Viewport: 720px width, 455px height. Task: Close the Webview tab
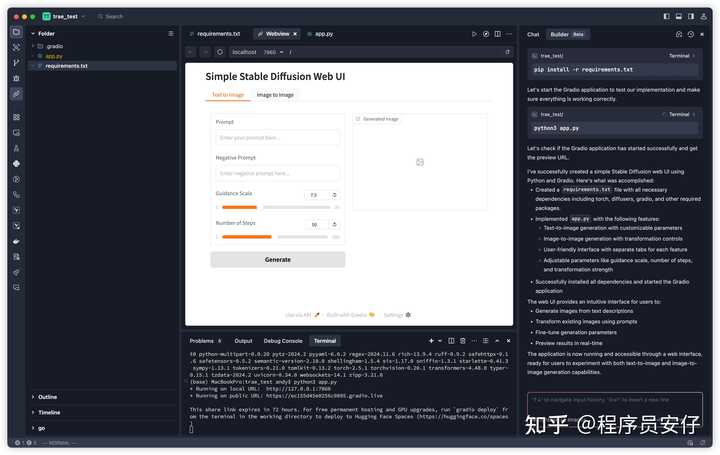point(297,34)
